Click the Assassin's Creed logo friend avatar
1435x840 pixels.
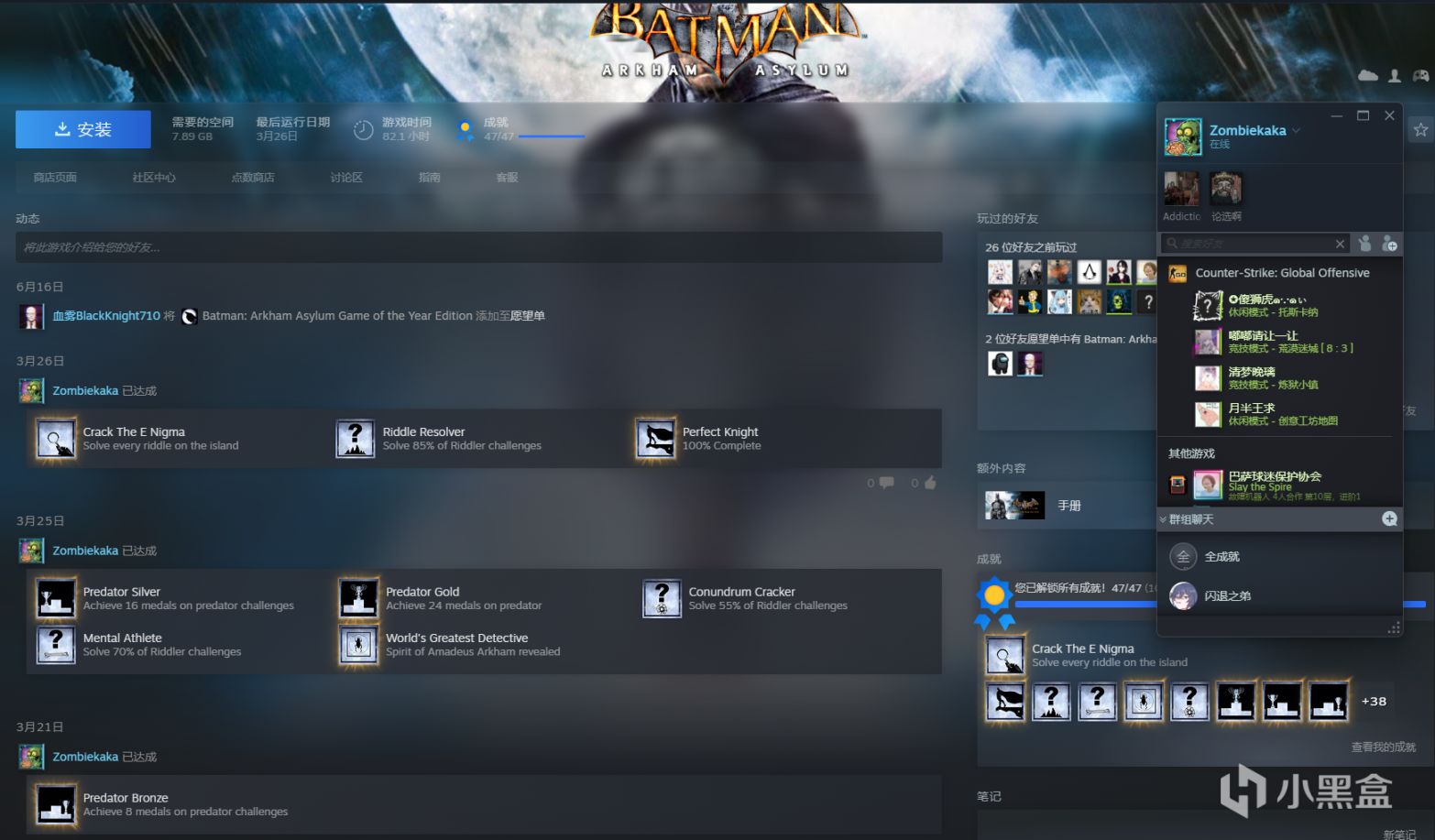[x=1089, y=272]
